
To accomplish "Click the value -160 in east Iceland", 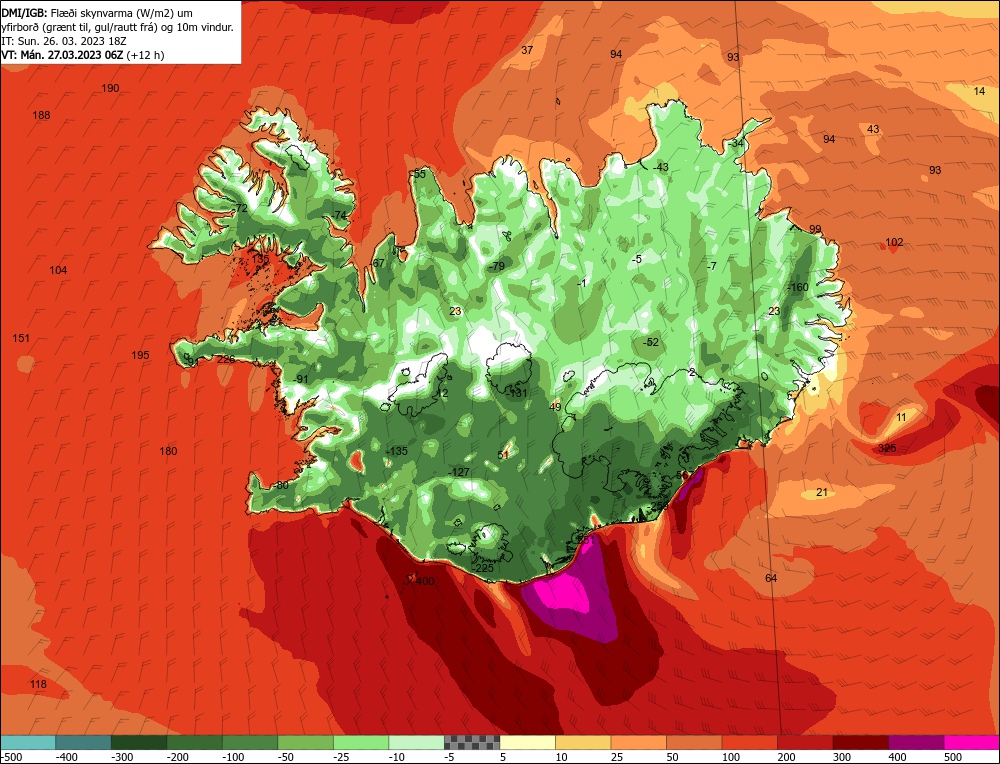I will point(797,287).
